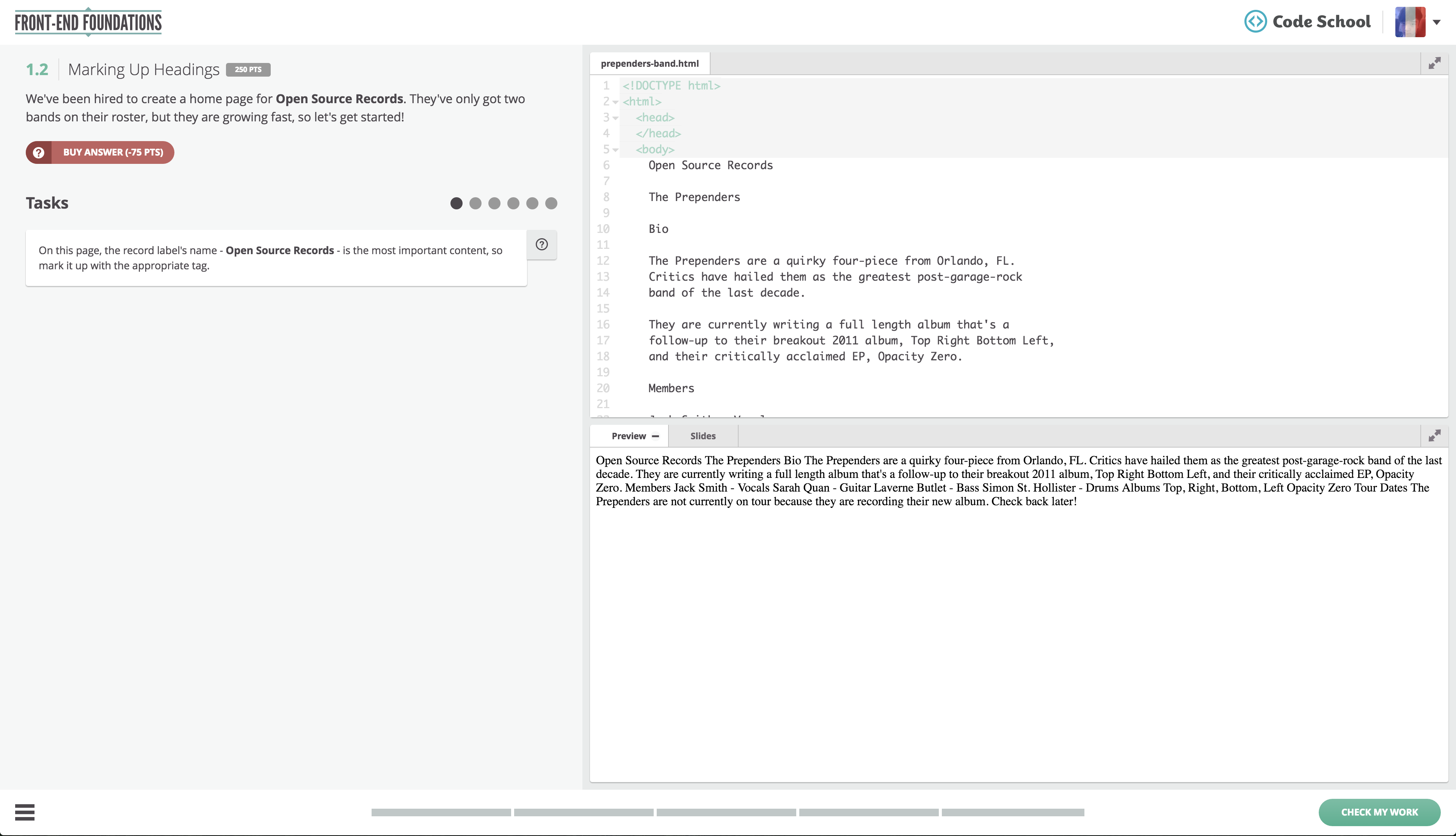Click the hamburger menu icon at bottom left
The height and width of the screenshot is (836, 1456).
(x=25, y=812)
